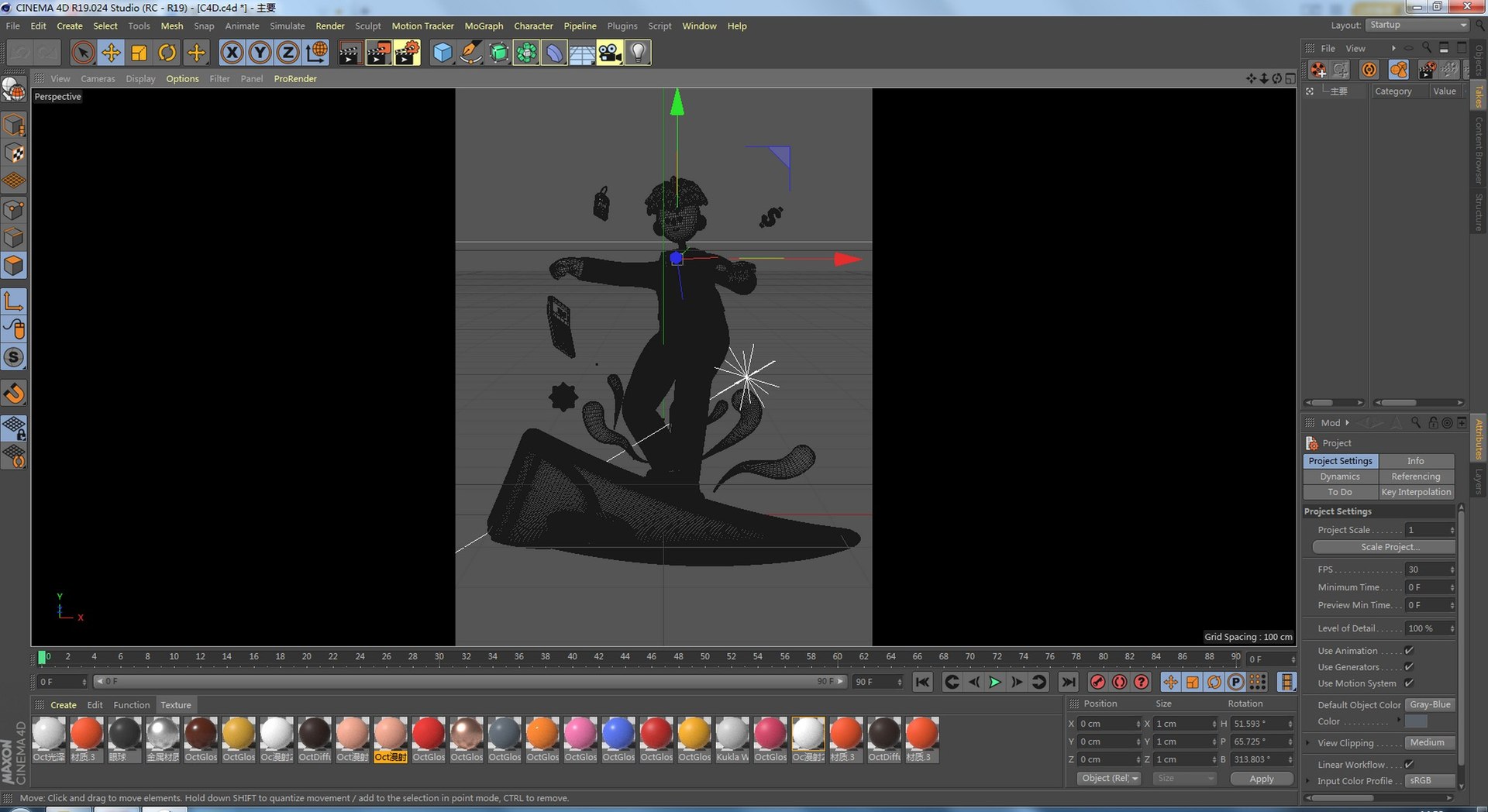Toggle Snap S icon in left palette
Screen dimensions: 1488x812
[14, 357]
